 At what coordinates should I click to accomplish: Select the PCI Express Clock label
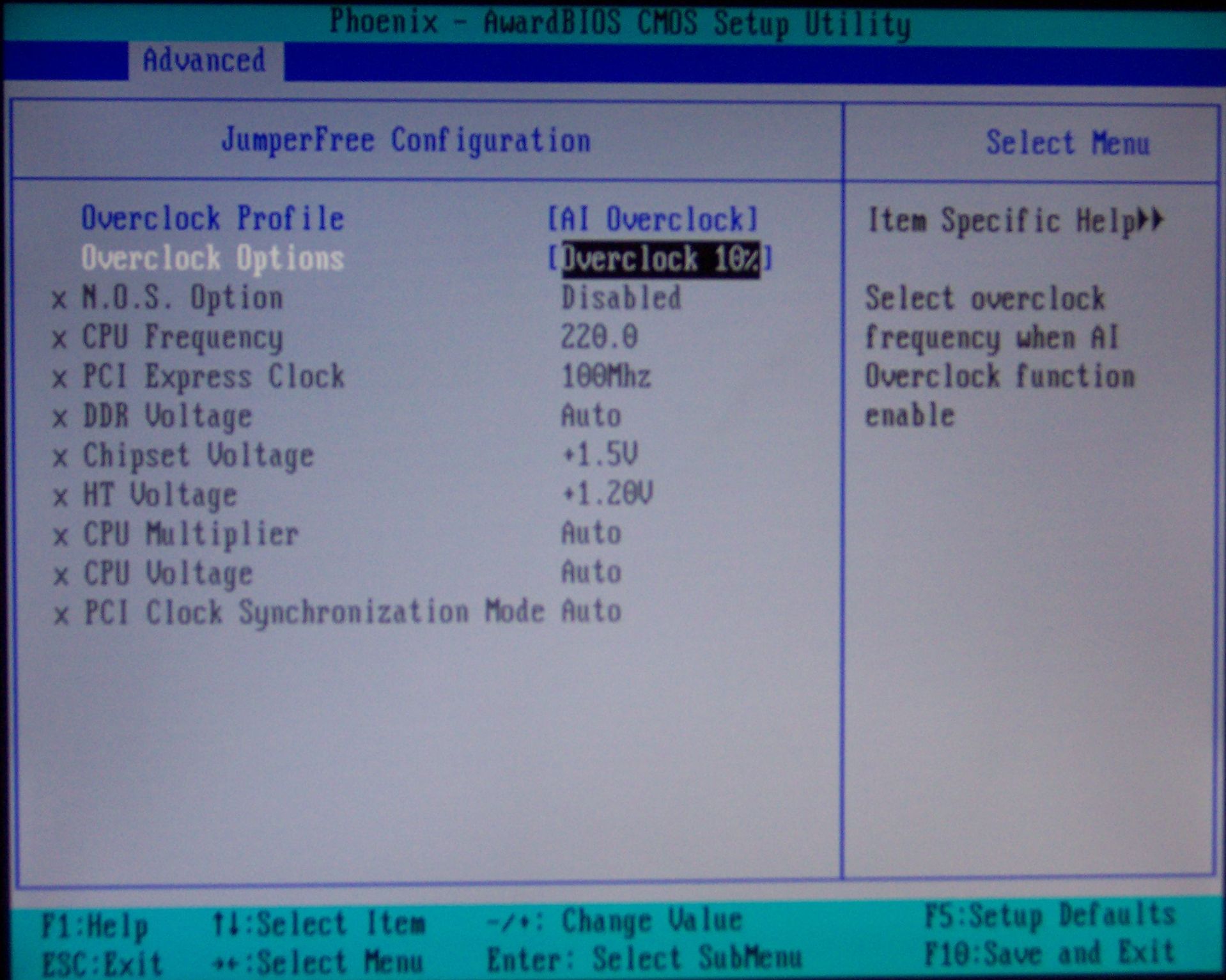214,377
